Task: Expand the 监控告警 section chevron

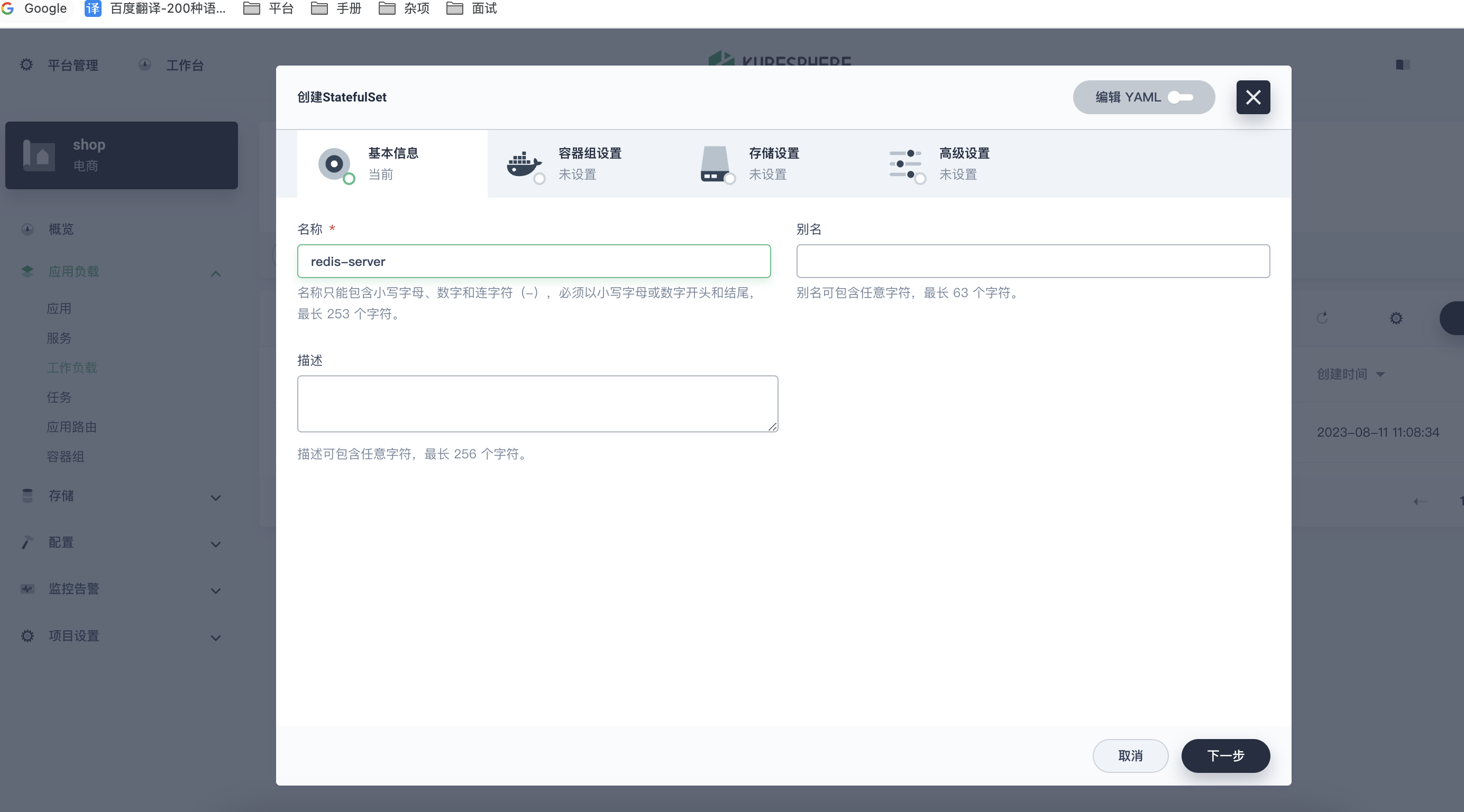Action: pos(215,591)
